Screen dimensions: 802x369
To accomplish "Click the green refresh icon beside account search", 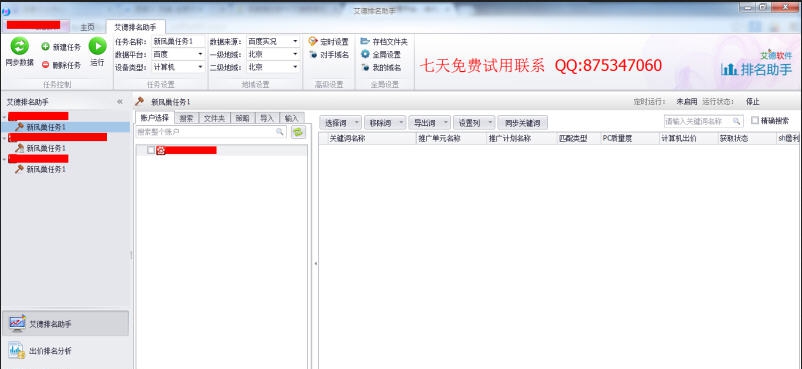I will pos(298,132).
